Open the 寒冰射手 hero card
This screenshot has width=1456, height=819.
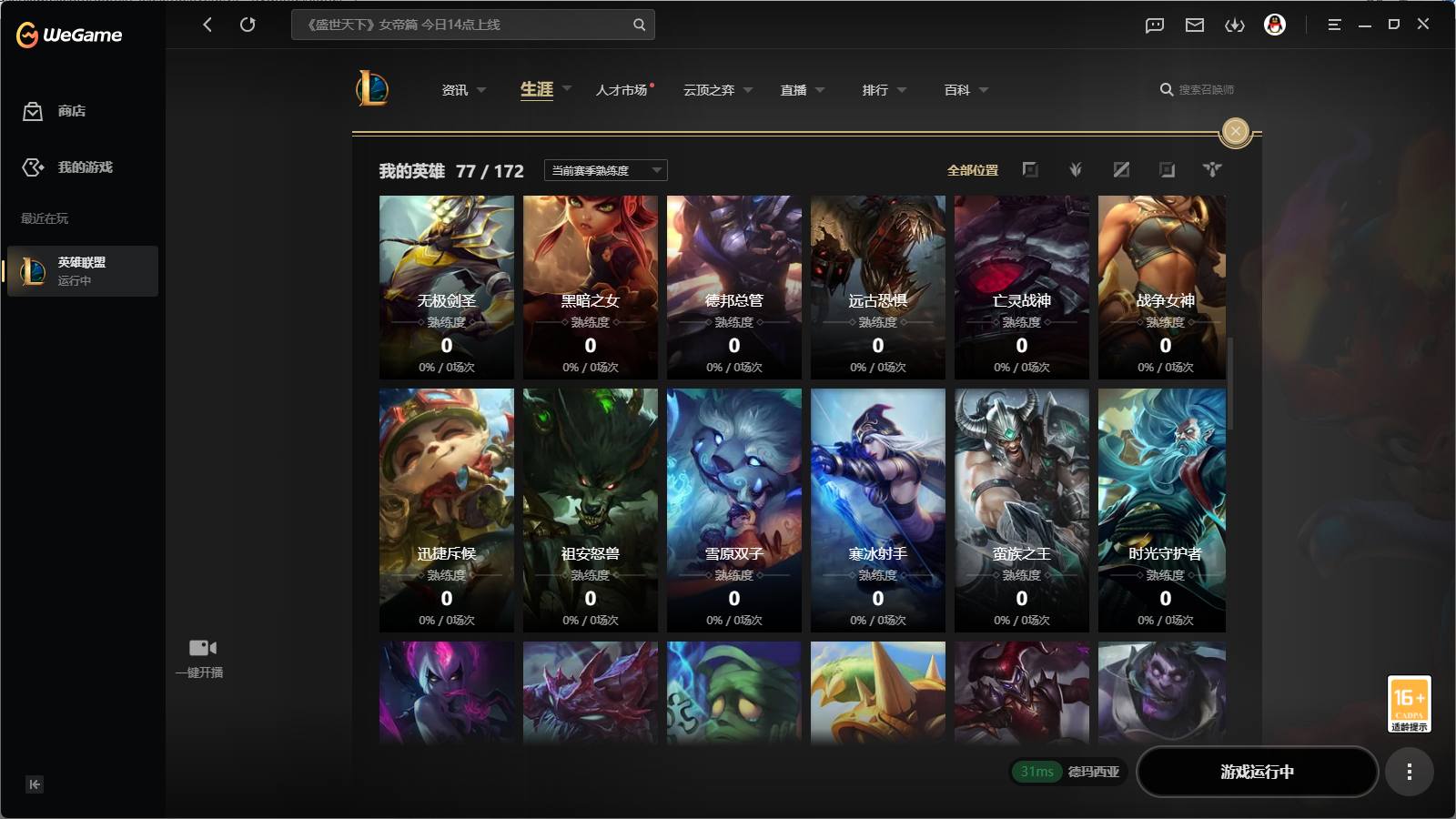pyautogui.click(x=878, y=511)
